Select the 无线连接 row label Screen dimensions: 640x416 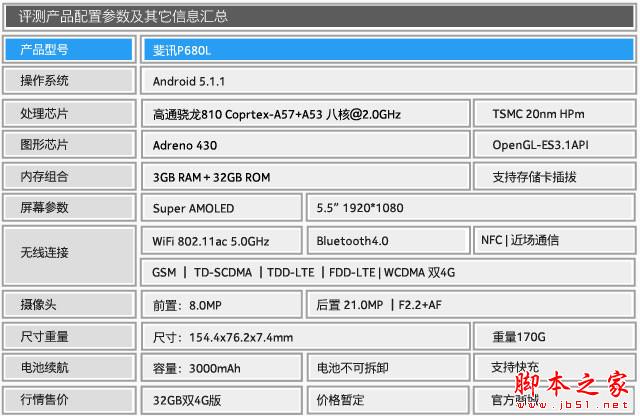(69, 256)
